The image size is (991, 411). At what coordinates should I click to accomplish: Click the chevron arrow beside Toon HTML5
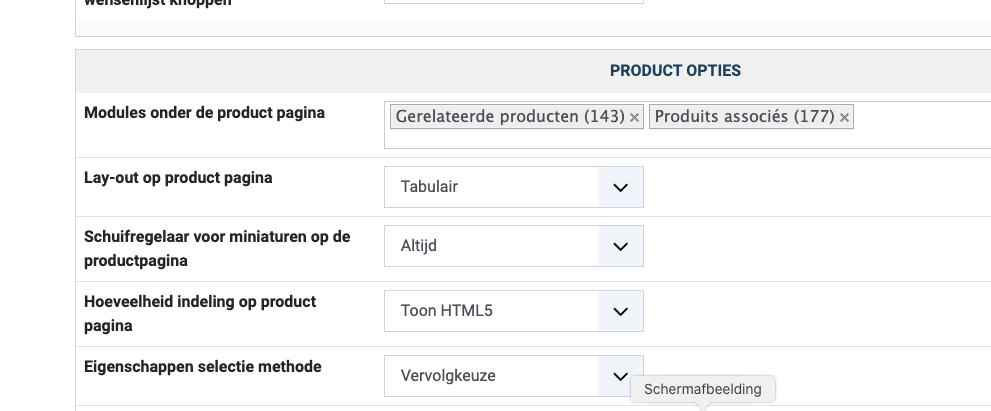tap(620, 311)
